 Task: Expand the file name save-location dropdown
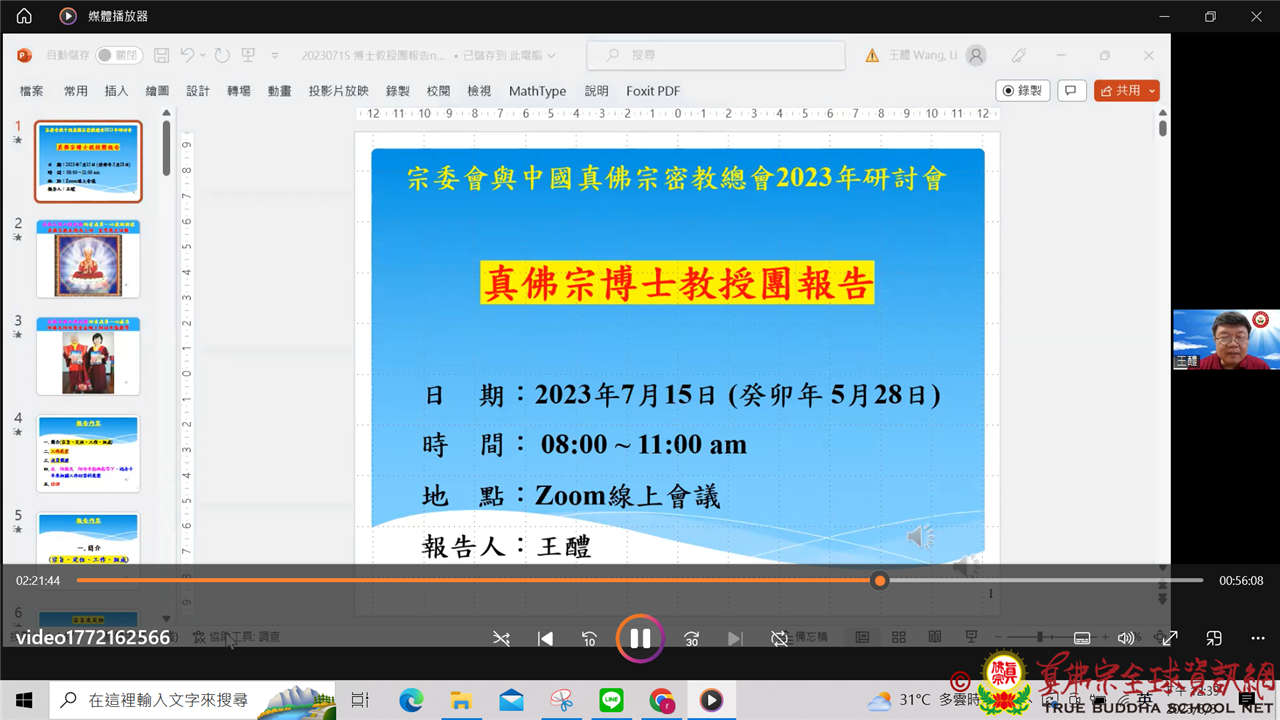point(551,56)
